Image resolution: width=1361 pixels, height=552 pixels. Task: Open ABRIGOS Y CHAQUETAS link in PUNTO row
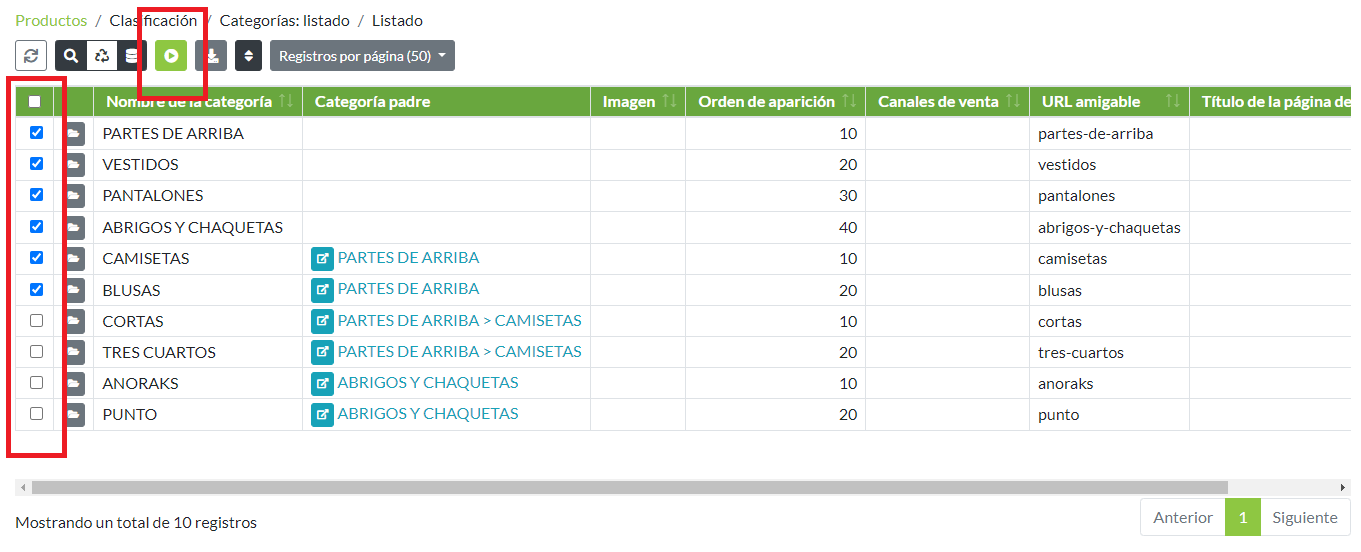[428, 414]
